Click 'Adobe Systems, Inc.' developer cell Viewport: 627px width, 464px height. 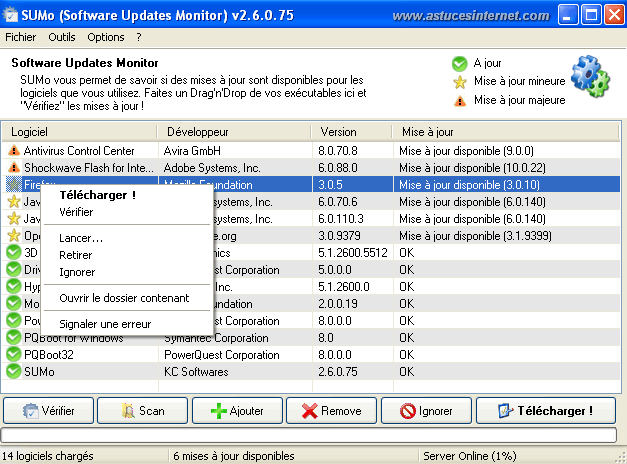212,168
